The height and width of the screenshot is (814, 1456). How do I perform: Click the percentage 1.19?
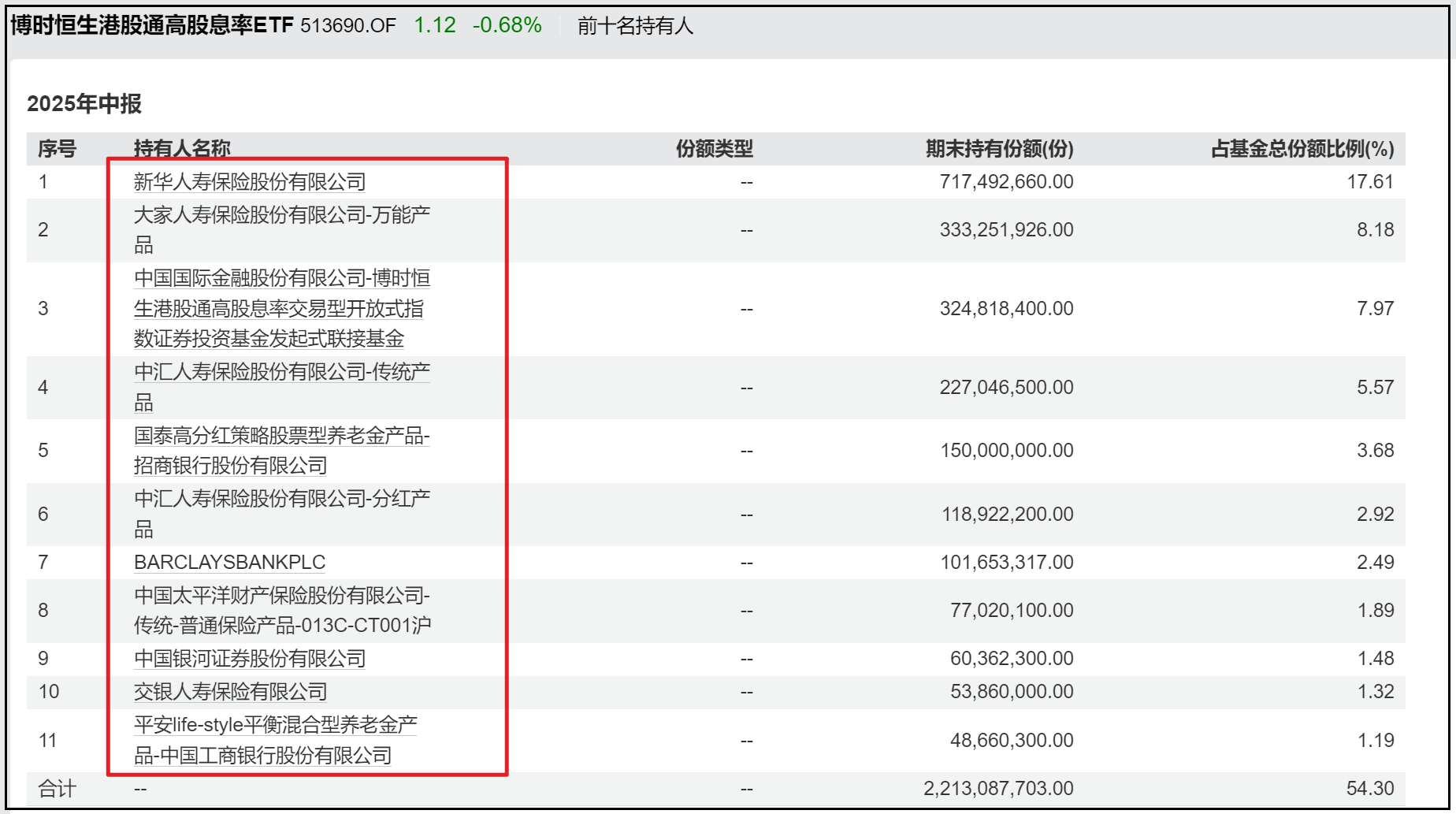[x=1376, y=740]
